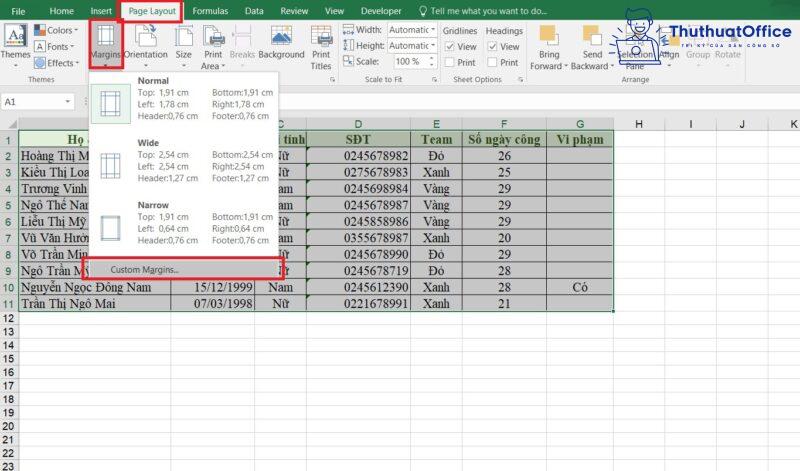Select column G header
This screenshot has width=800, height=471.
click(x=580, y=124)
